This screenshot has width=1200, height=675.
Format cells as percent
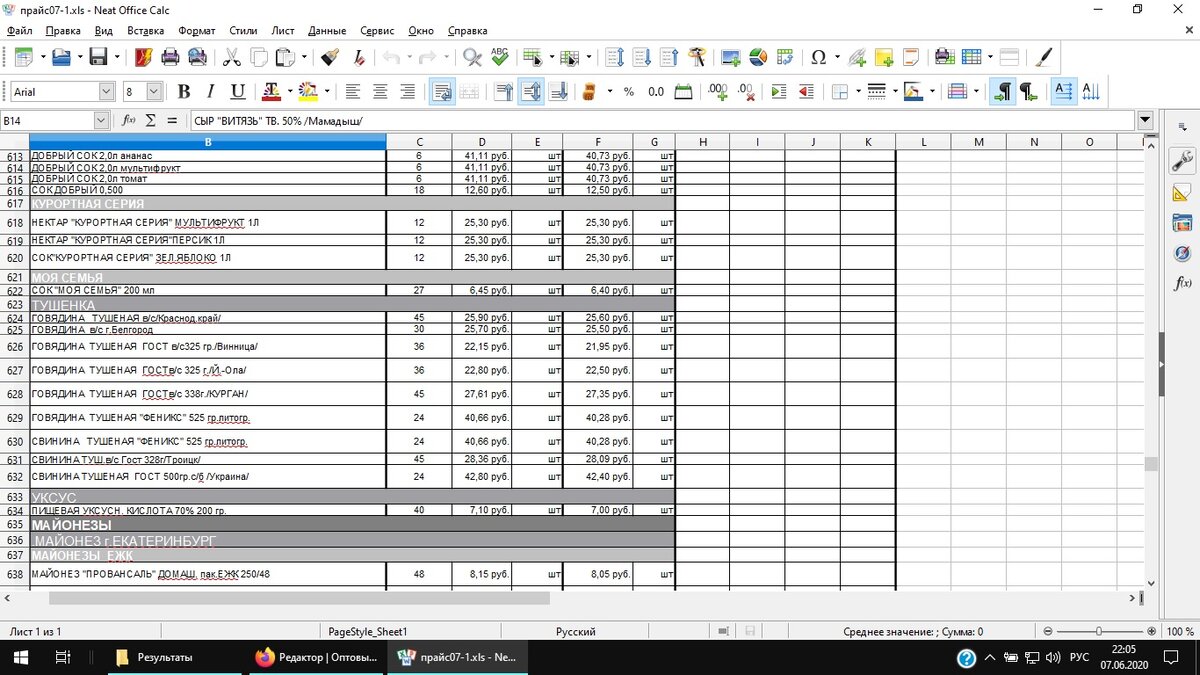click(628, 92)
